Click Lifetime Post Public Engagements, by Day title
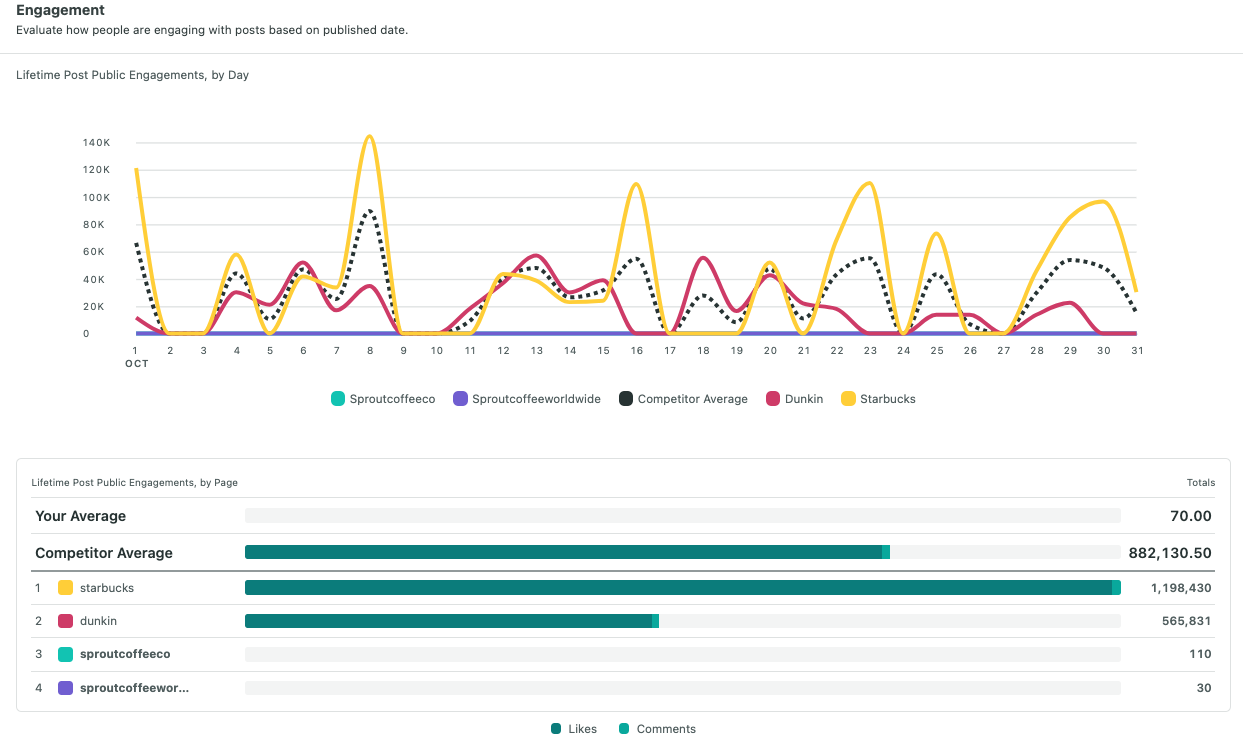1243x750 pixels. (132, 75)
